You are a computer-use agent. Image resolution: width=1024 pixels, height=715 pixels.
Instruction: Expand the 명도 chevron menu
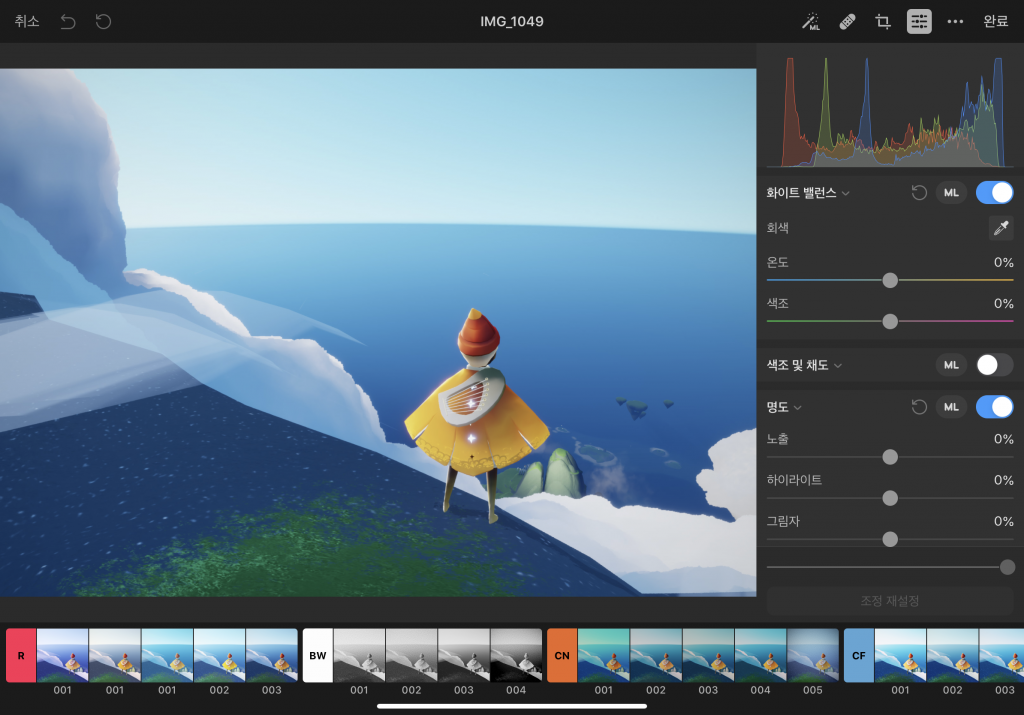tap(797, 407)
